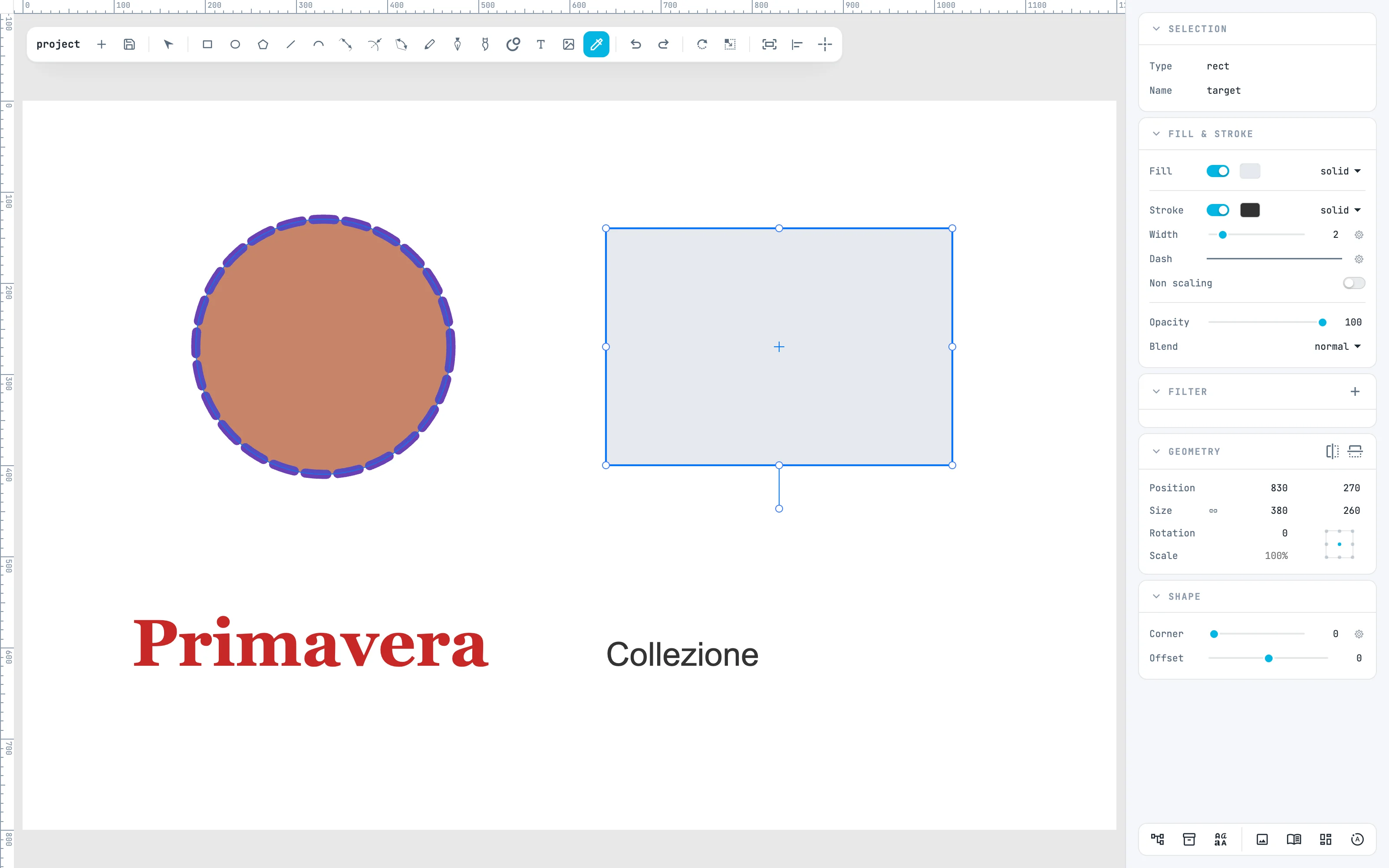Click the save project icon
Screen dimensions: 1389x868
click(129, 44)
